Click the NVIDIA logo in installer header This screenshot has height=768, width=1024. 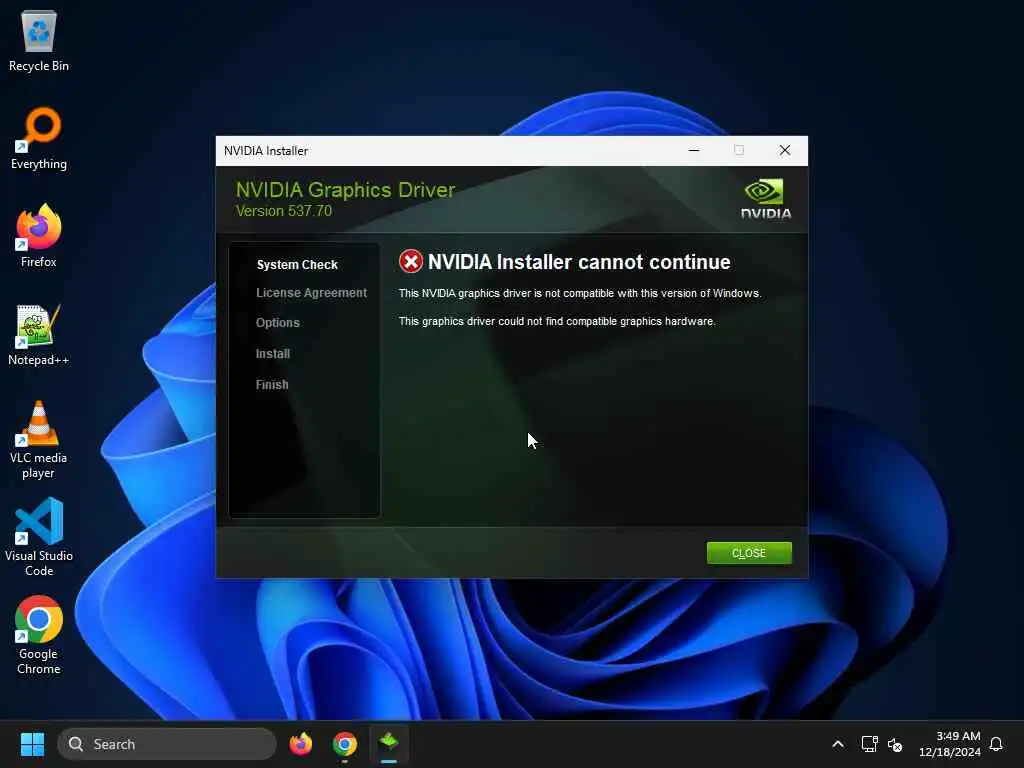[765, 199]
